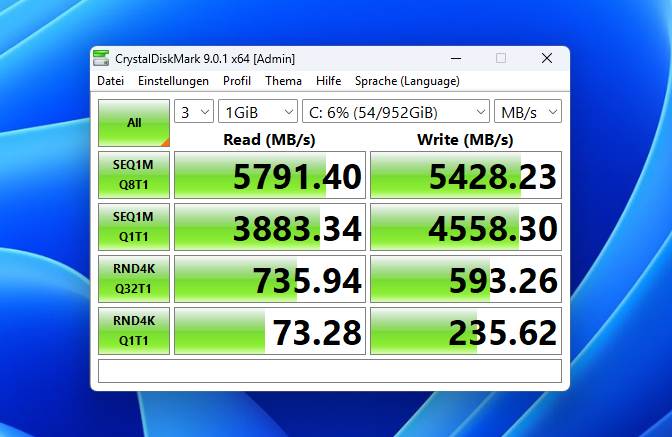Select the 5791.40 read result

click(270, 175)
